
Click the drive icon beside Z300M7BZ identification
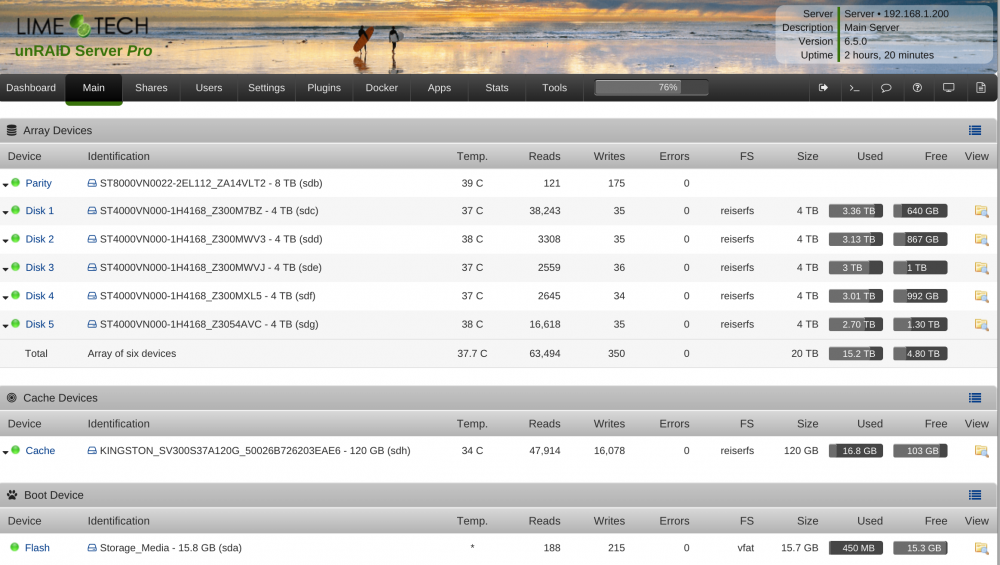[x=92, y=211]
